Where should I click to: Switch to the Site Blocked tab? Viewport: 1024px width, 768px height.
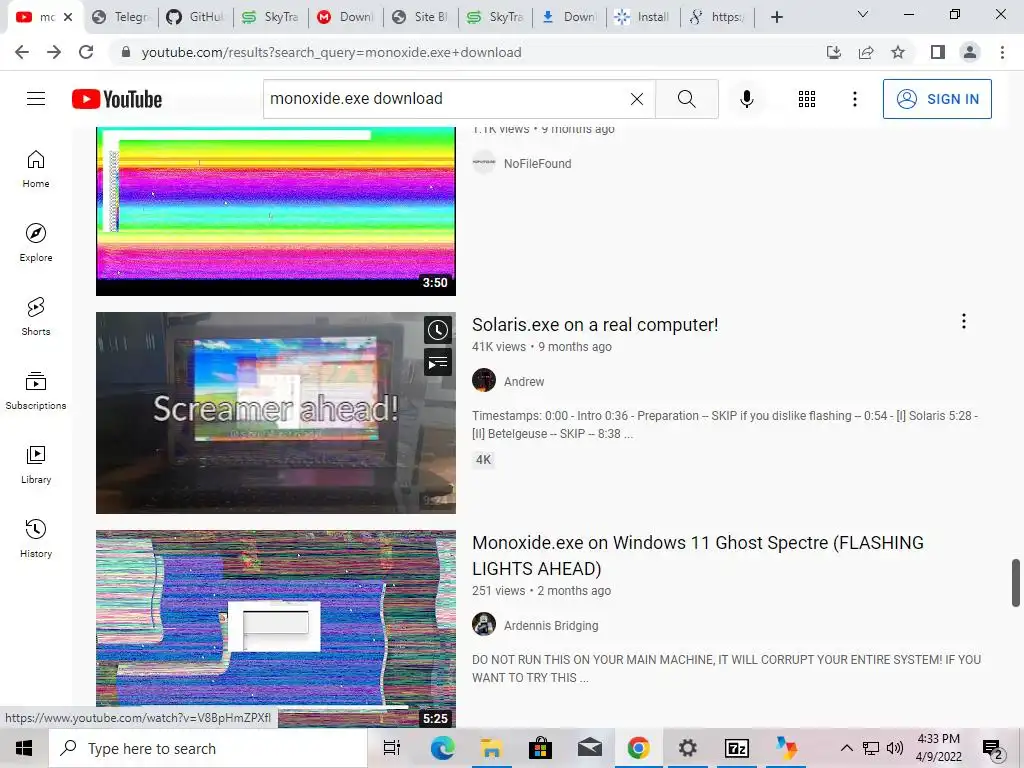click(x=421, y=17)
